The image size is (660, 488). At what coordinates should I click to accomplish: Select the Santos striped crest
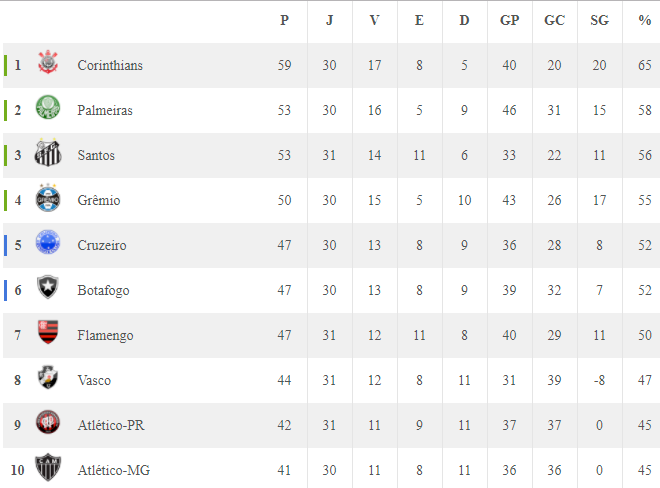[48, 152]
